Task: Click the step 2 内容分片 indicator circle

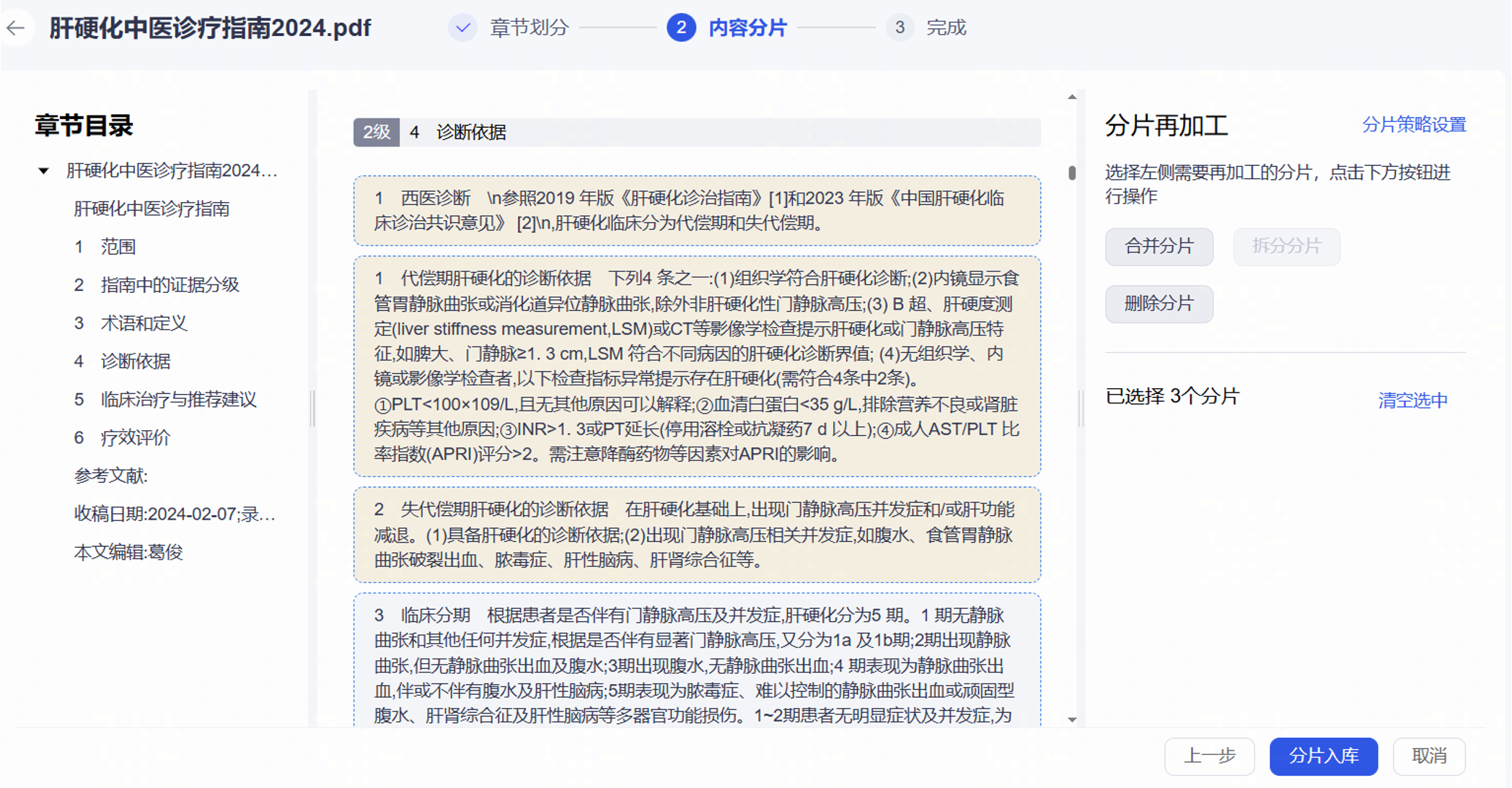Action: 681,27
